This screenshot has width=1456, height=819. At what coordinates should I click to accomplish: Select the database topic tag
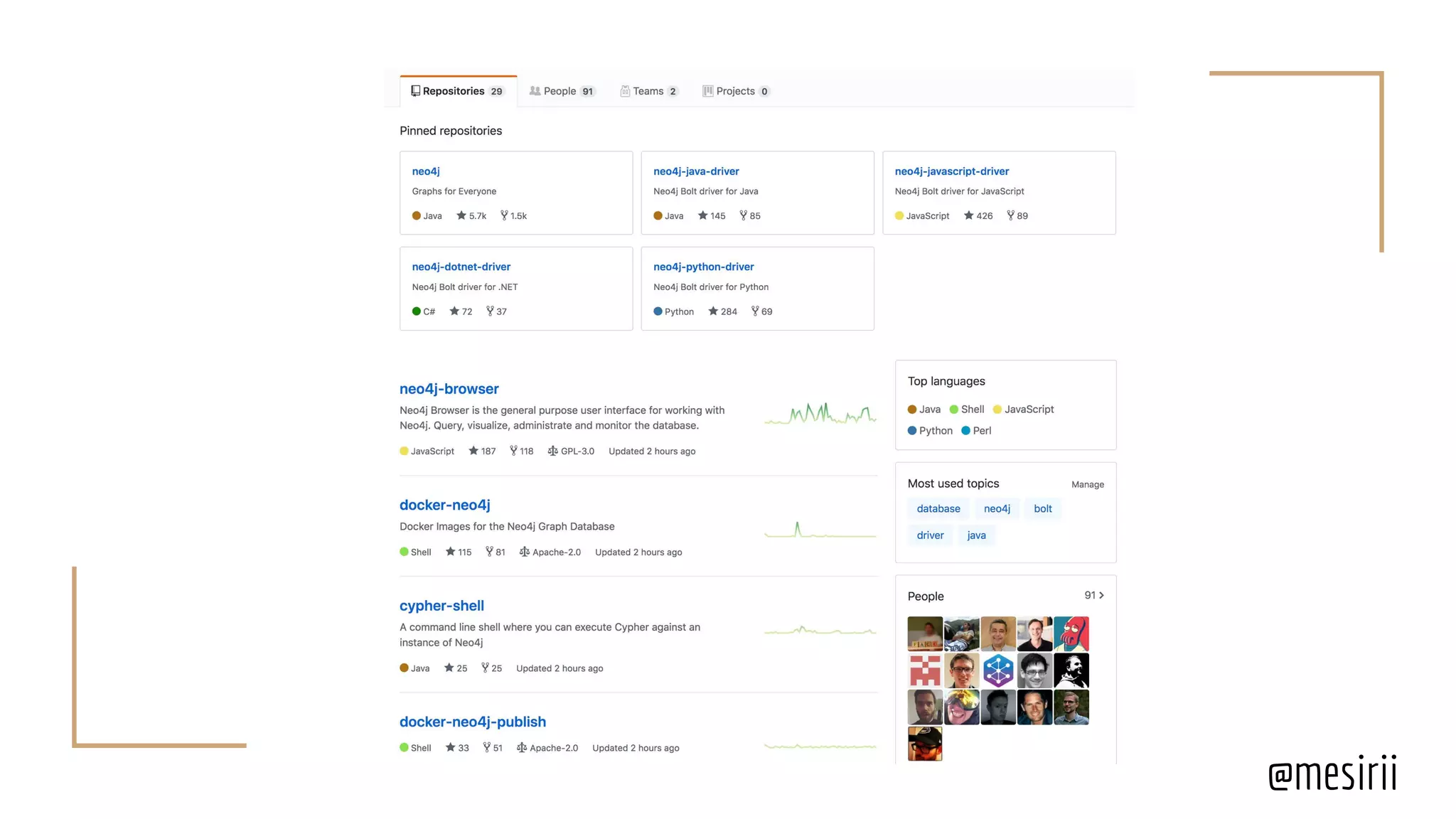pyautogui.click(x=938, y=508)
